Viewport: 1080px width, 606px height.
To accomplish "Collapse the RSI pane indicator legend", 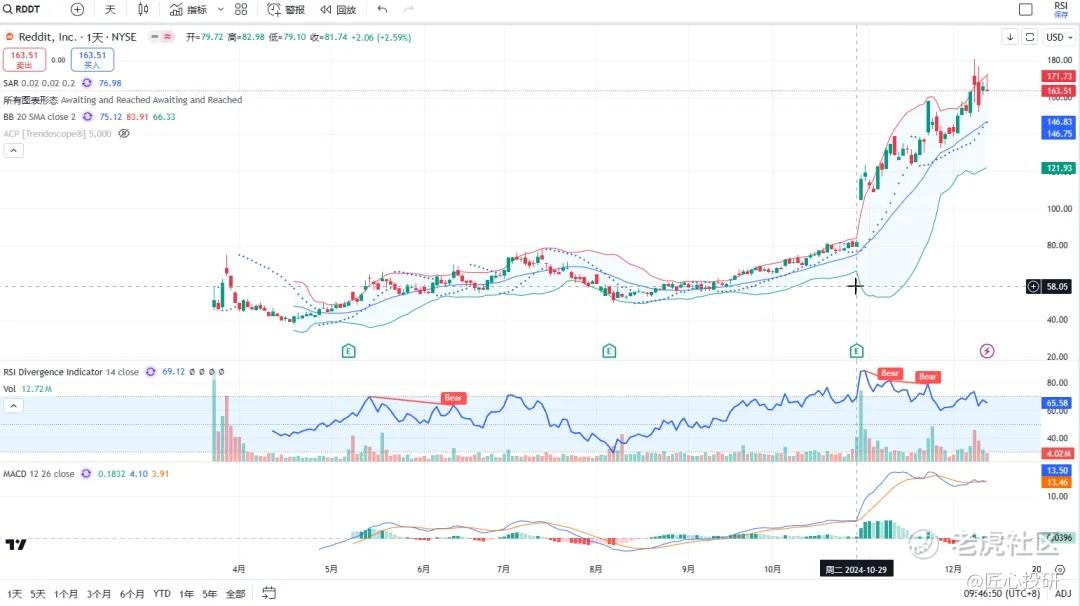I will (x=14, y=406).
